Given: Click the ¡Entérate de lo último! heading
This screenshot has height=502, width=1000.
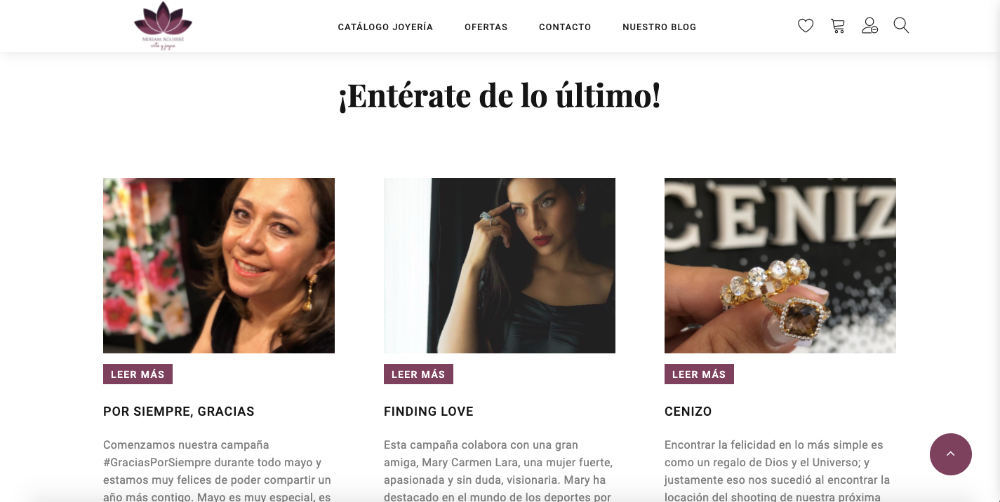Looking at the screenshot, I should coord(499,96).
